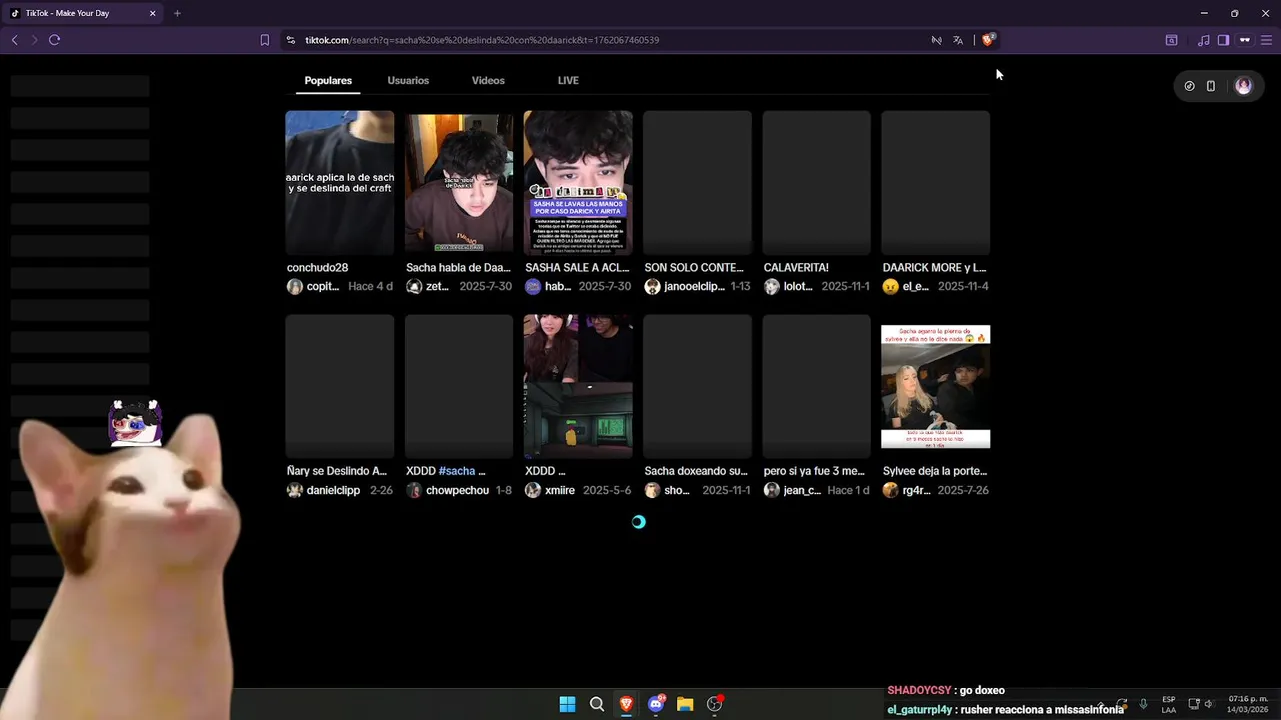Screen dimensions: 1281x720
Task: Click the phone app icon at top right
Action: point(1211,86)
